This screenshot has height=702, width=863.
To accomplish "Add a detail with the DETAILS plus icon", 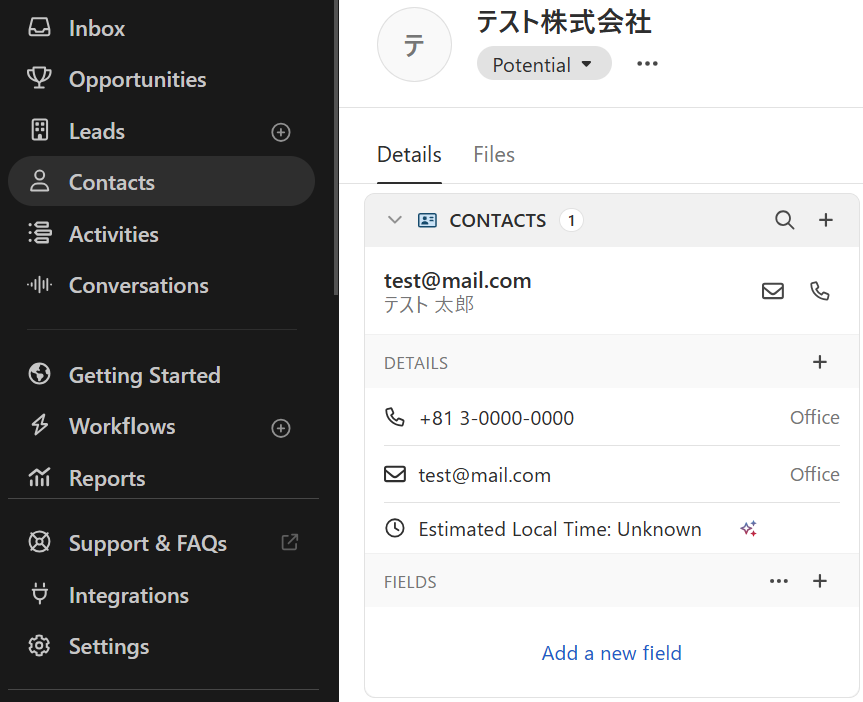I will pos(820,362).
